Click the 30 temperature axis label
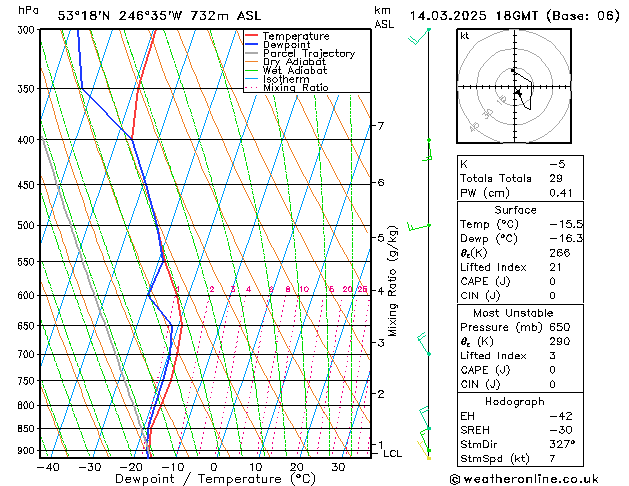Viewport: 629px width, 486px height. [338, 468]
